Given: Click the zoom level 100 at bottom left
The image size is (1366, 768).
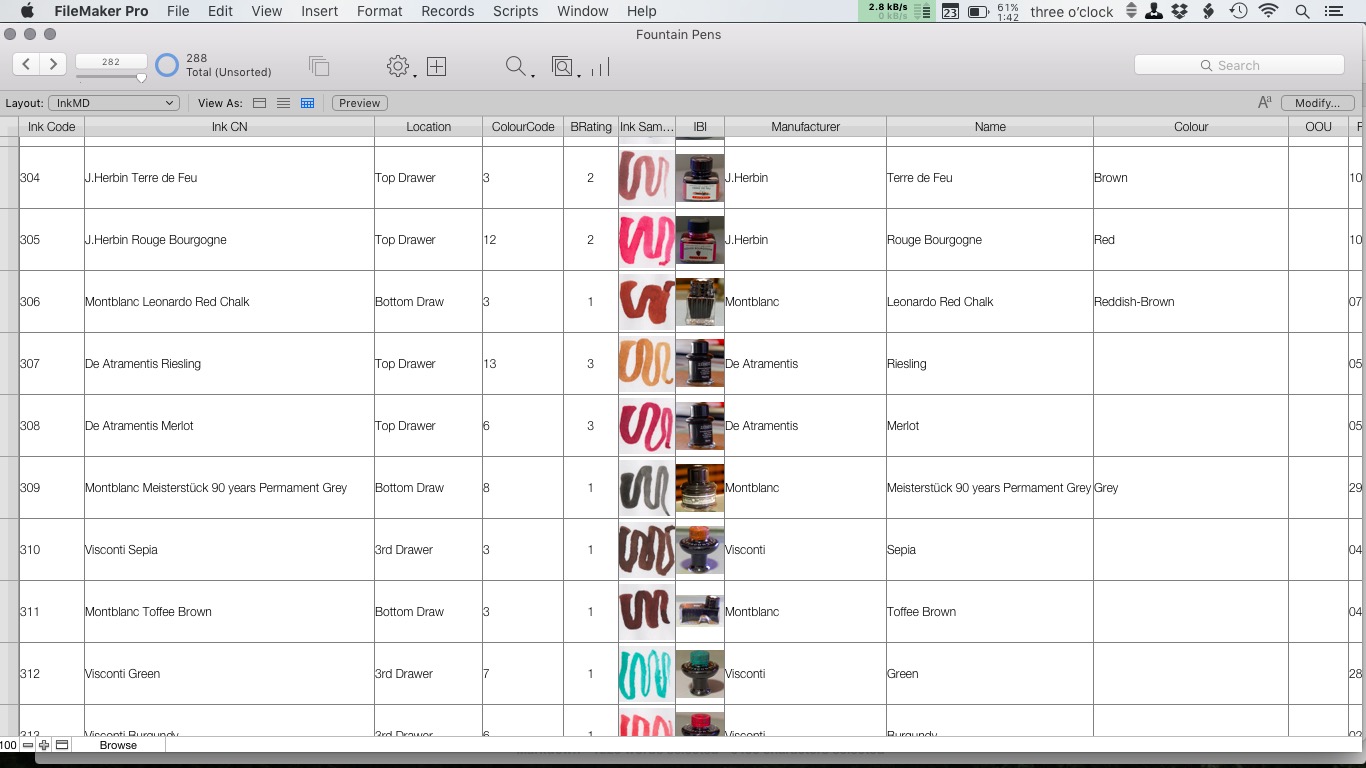Looking at the screenshot, I should click(9, 745).
